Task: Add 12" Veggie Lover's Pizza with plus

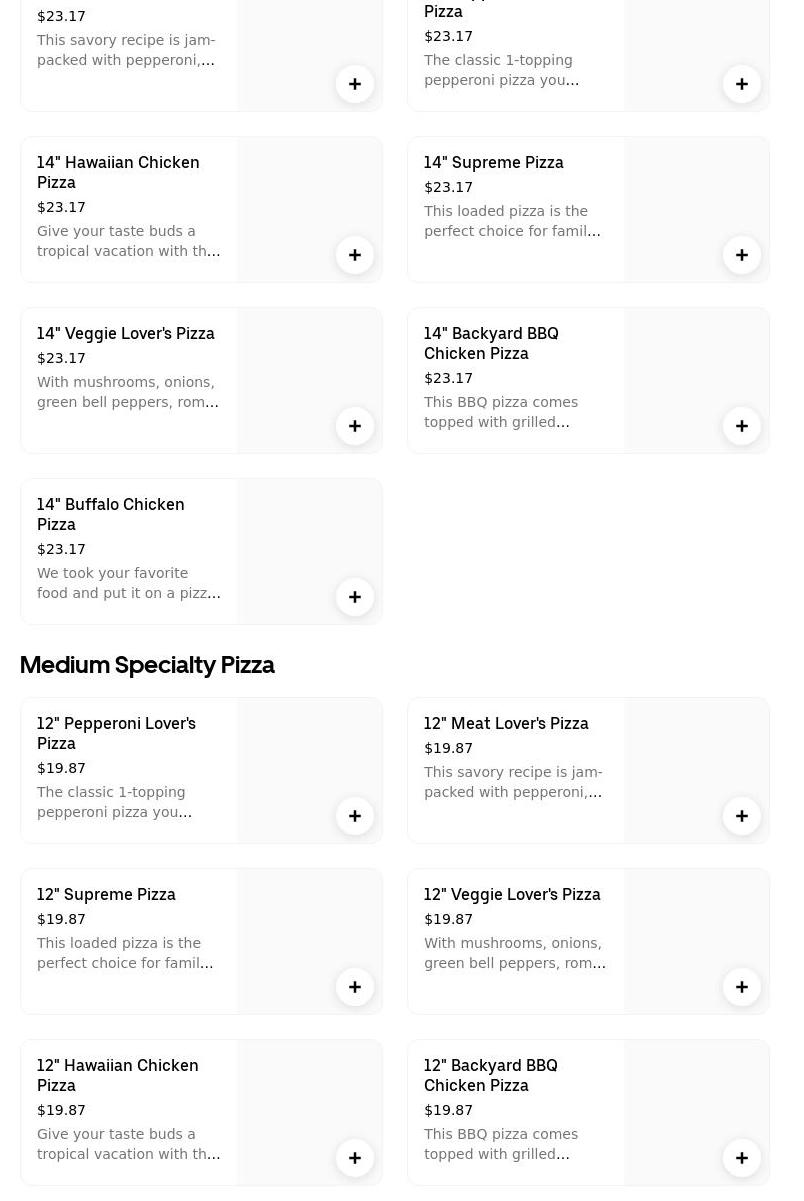Action: tap(742, 987)
